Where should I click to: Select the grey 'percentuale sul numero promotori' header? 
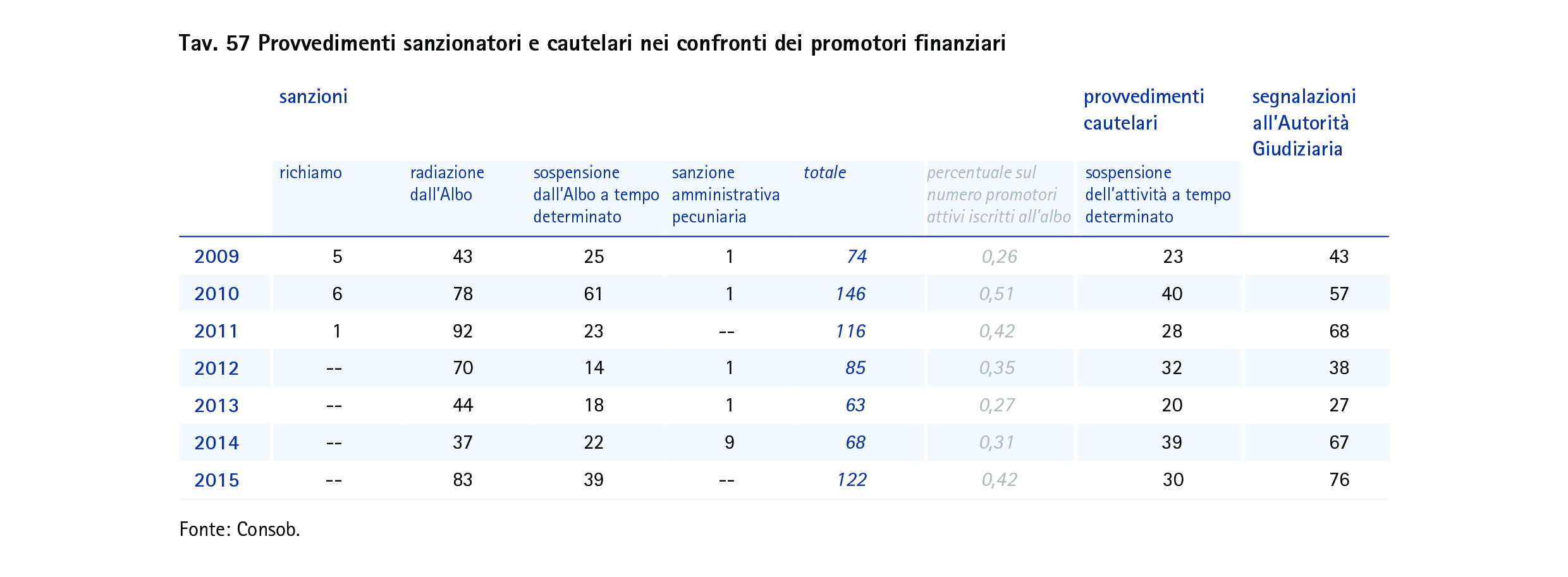tap(998, 195)
